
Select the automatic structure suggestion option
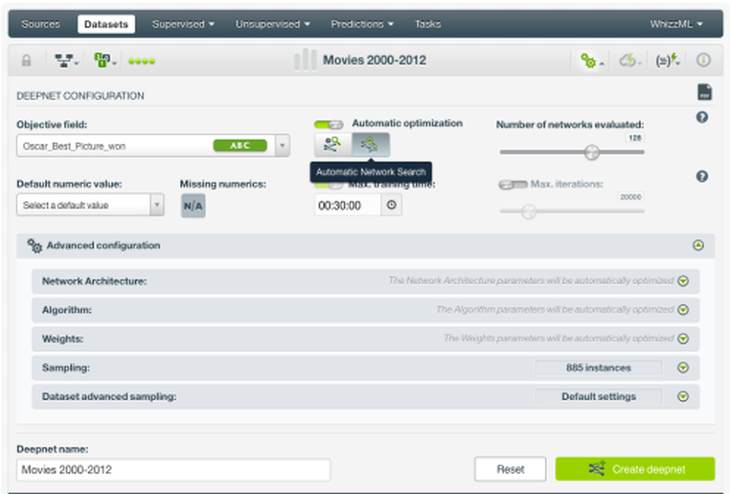[333, 145]
